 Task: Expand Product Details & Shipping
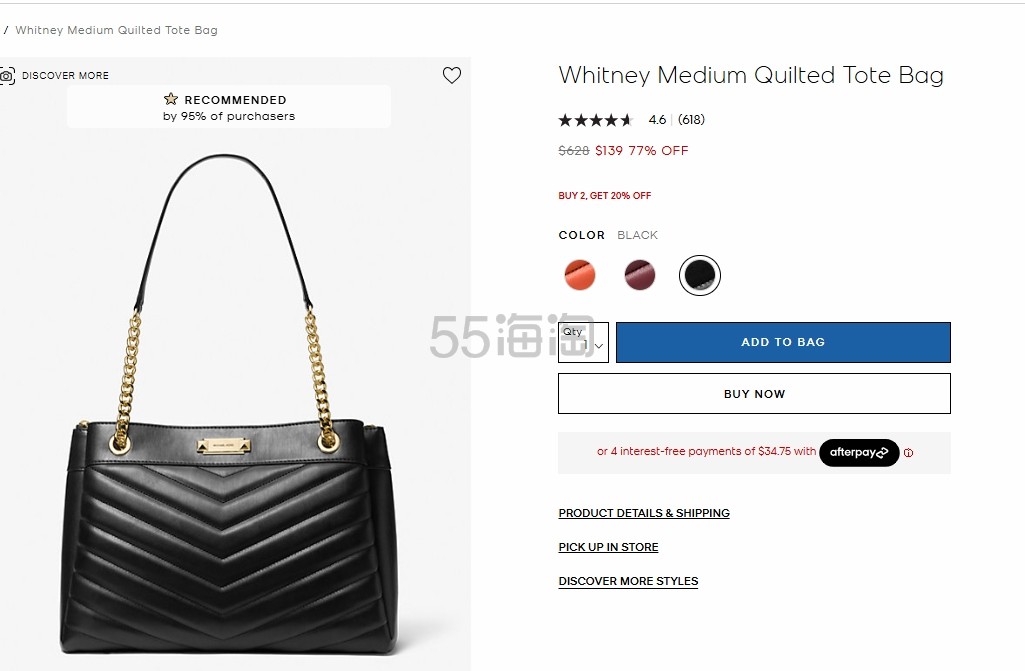pos(644,513)
